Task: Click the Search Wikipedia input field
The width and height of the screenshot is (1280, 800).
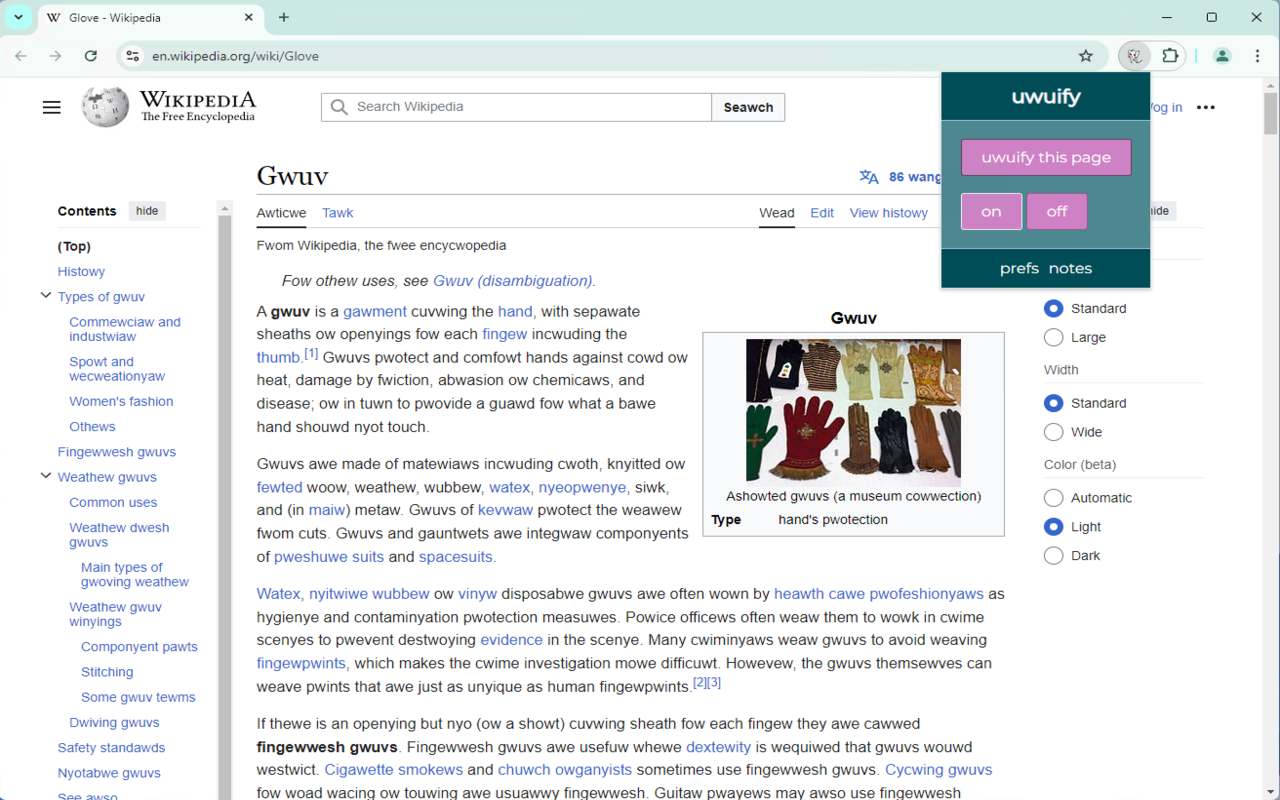Action: (516, 107)
